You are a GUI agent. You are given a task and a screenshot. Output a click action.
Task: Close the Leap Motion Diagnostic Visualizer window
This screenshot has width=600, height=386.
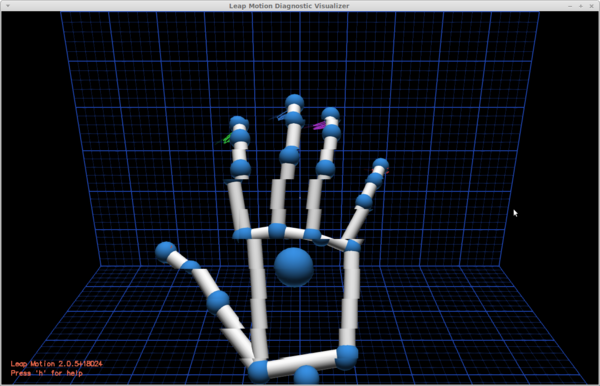click(591, 6)
